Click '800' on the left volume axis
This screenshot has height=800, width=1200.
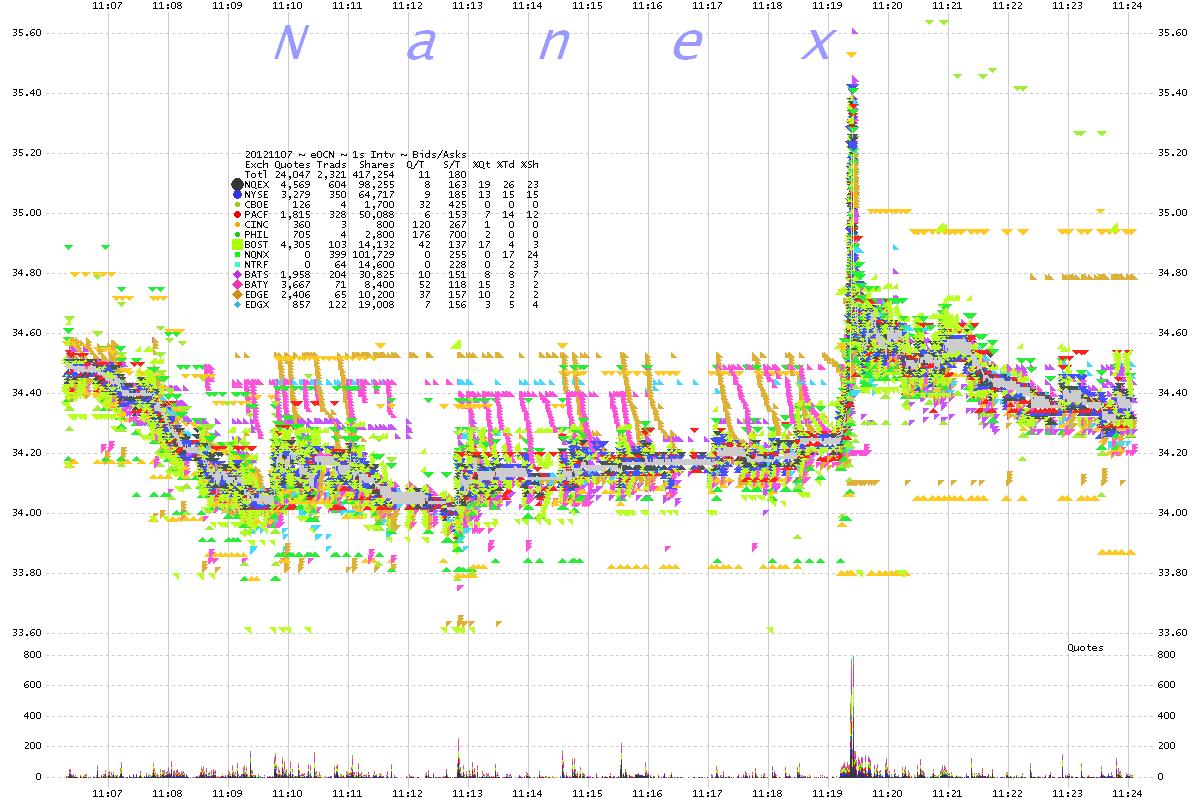coord(31,655)
